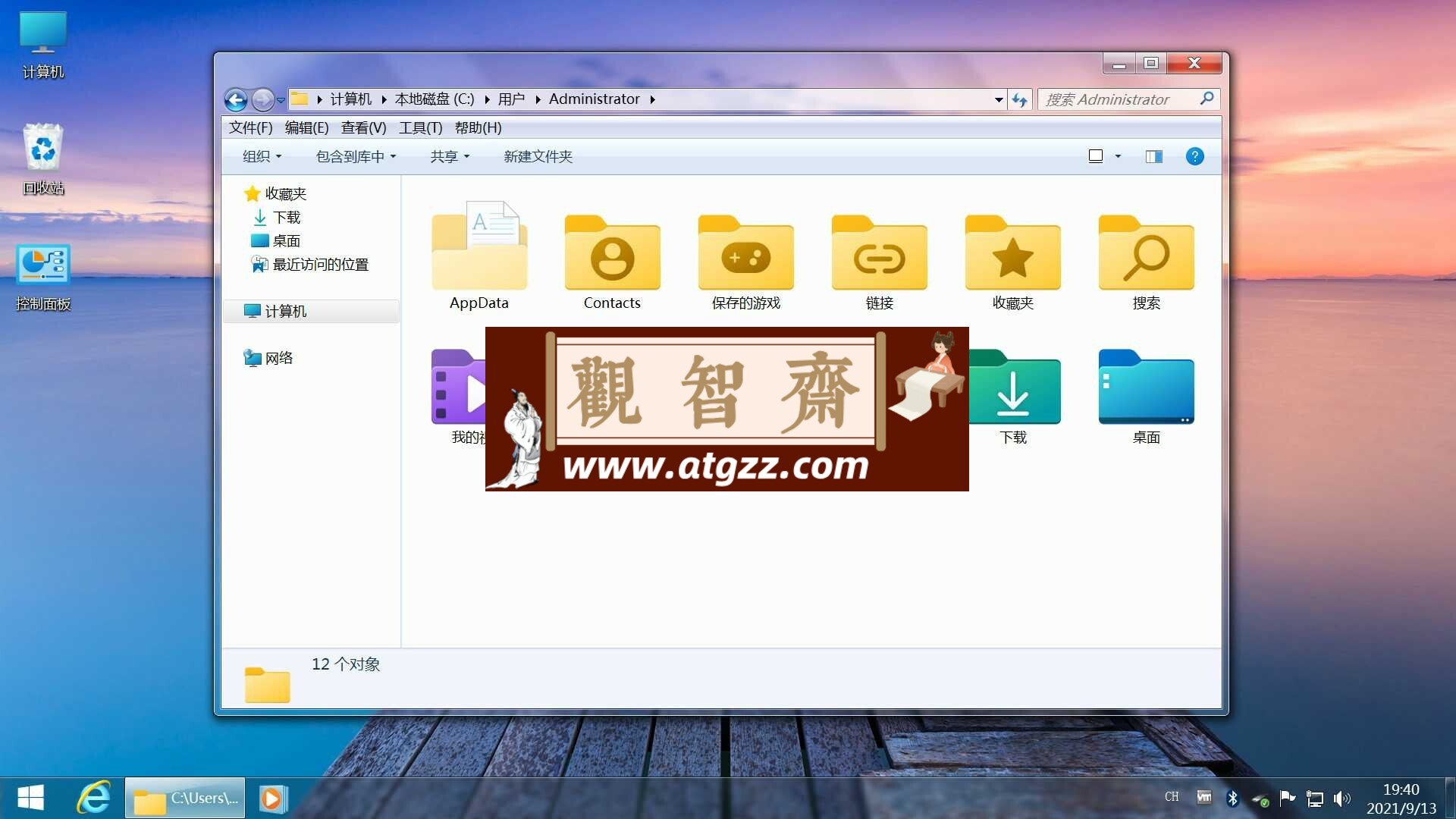Refresh the current folder view

tap(1019, 99)
